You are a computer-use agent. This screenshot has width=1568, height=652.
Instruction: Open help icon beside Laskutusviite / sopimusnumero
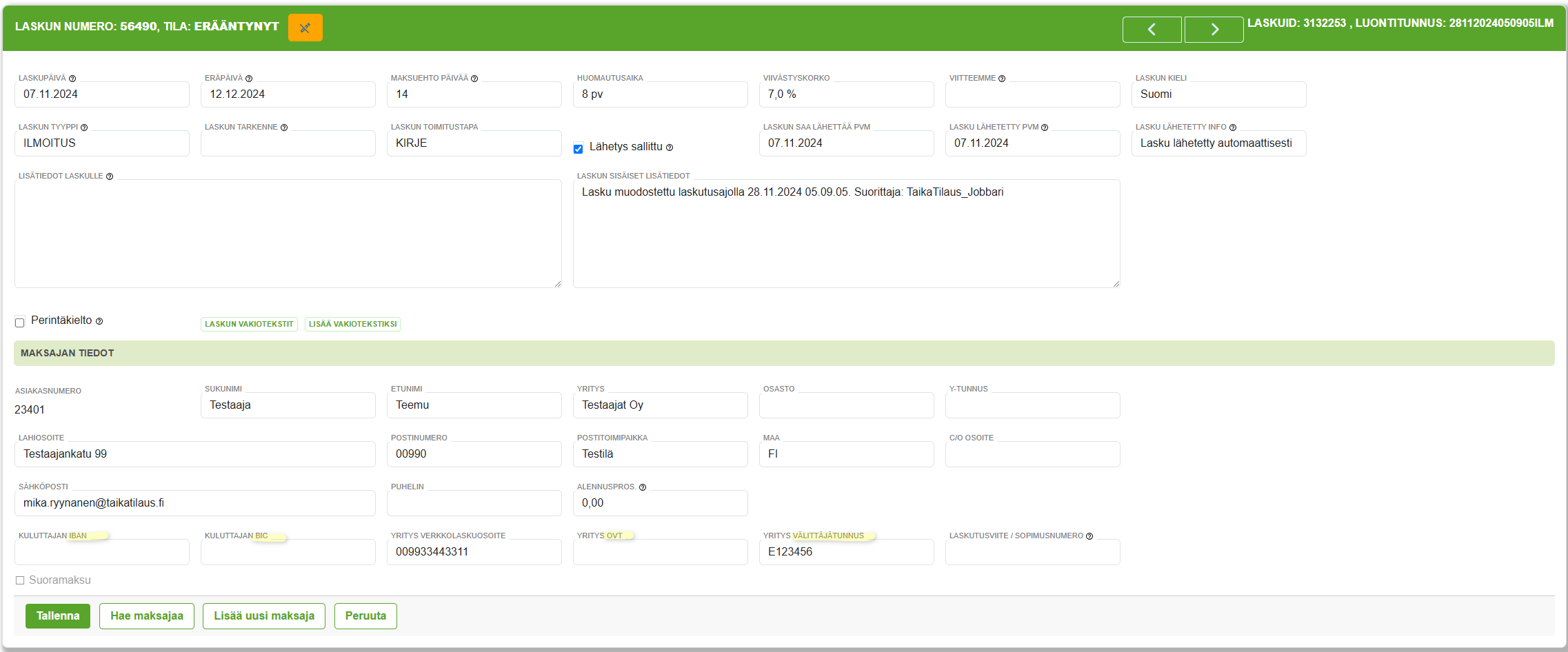tap(1089, 536)
